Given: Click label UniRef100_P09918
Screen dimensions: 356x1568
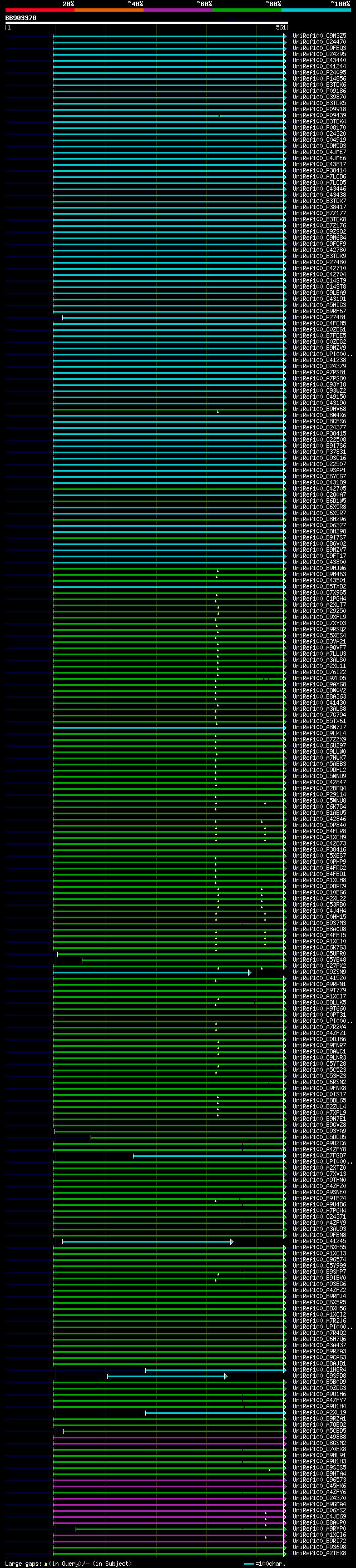Looking at the screenshot, I should tap(319, 109).
